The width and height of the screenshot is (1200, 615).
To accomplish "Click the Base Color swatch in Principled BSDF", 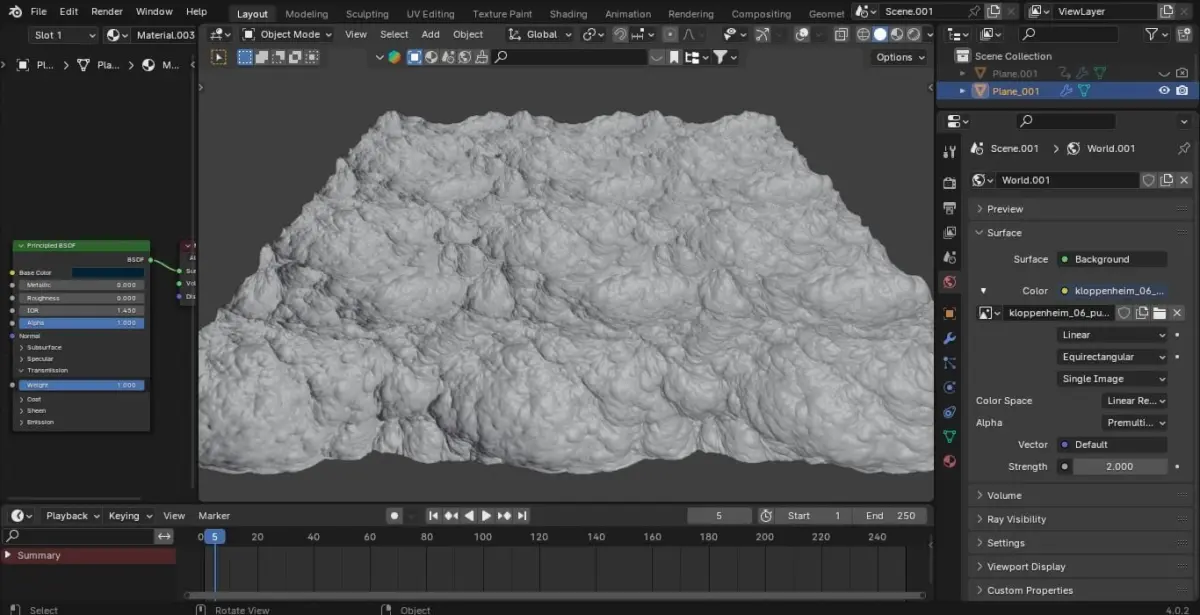I will click(107, 272).
